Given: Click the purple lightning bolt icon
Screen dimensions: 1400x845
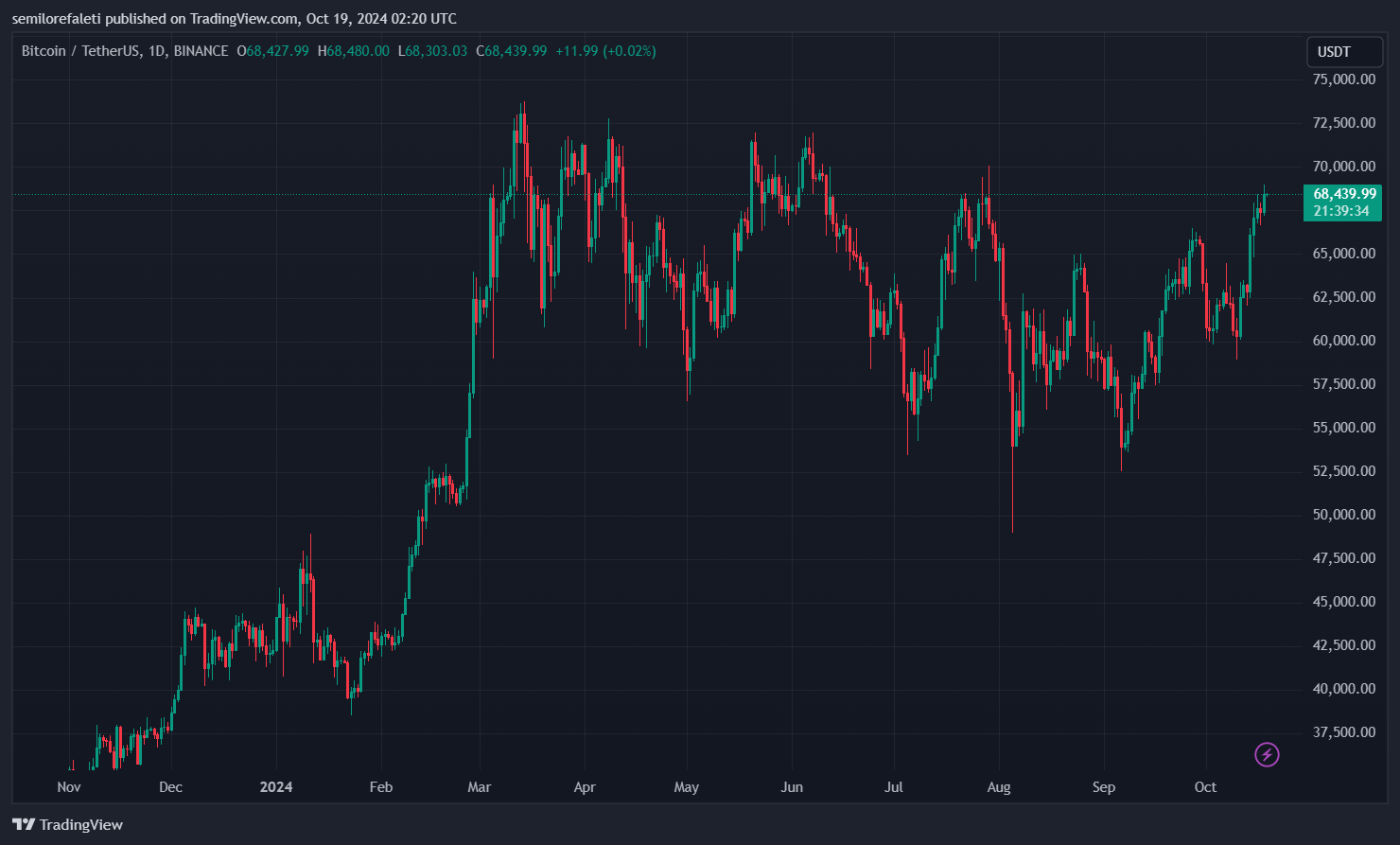Looking at the screenshot, I should point(1267,754).
